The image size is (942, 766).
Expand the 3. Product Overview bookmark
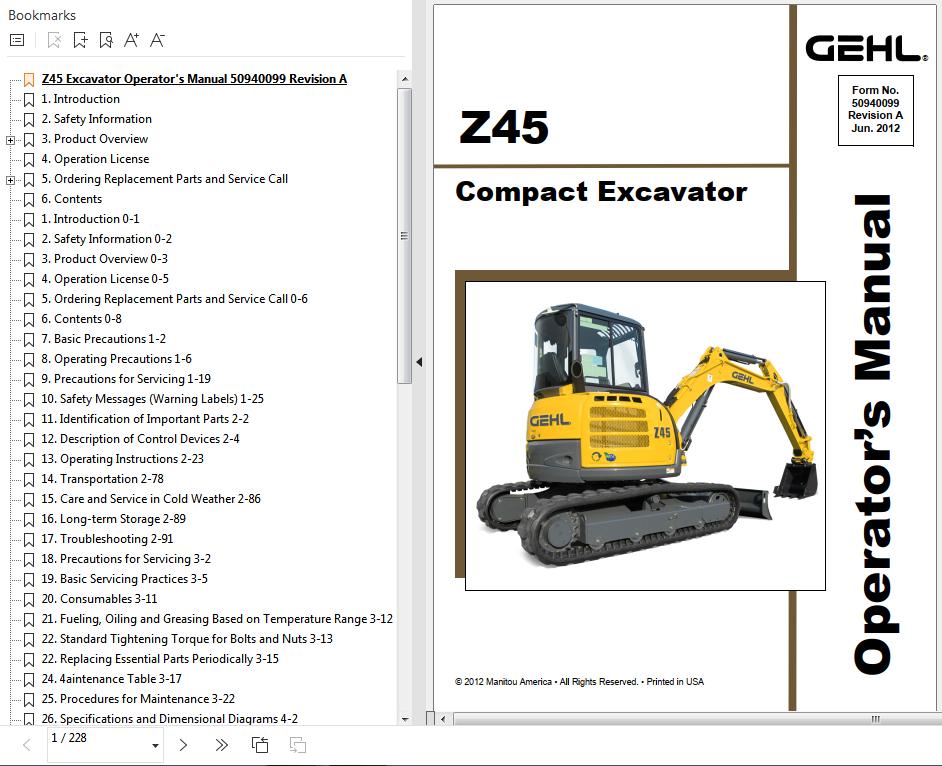pyautogui.click(x=10, y=140)
